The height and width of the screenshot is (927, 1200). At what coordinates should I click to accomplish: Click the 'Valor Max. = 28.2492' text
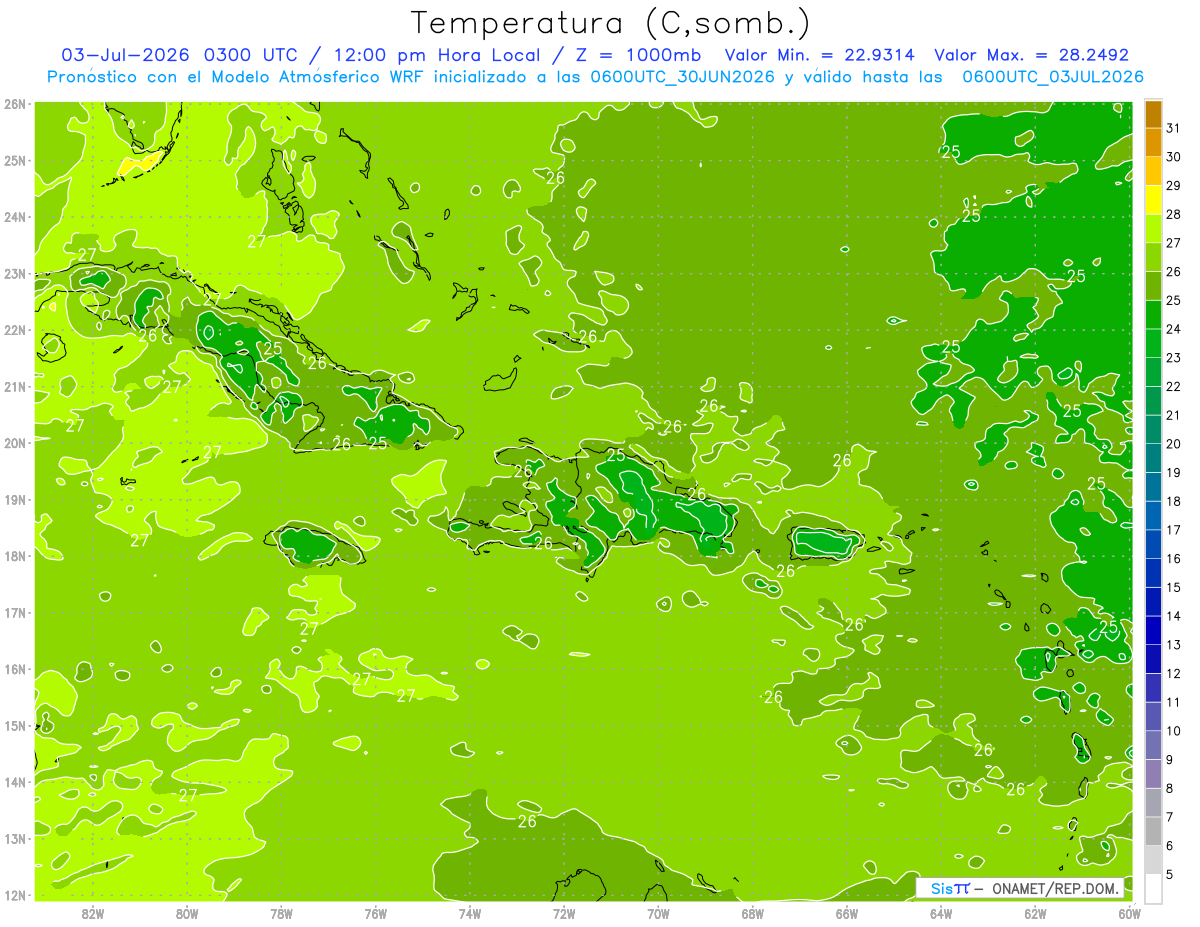point(1031,55)
